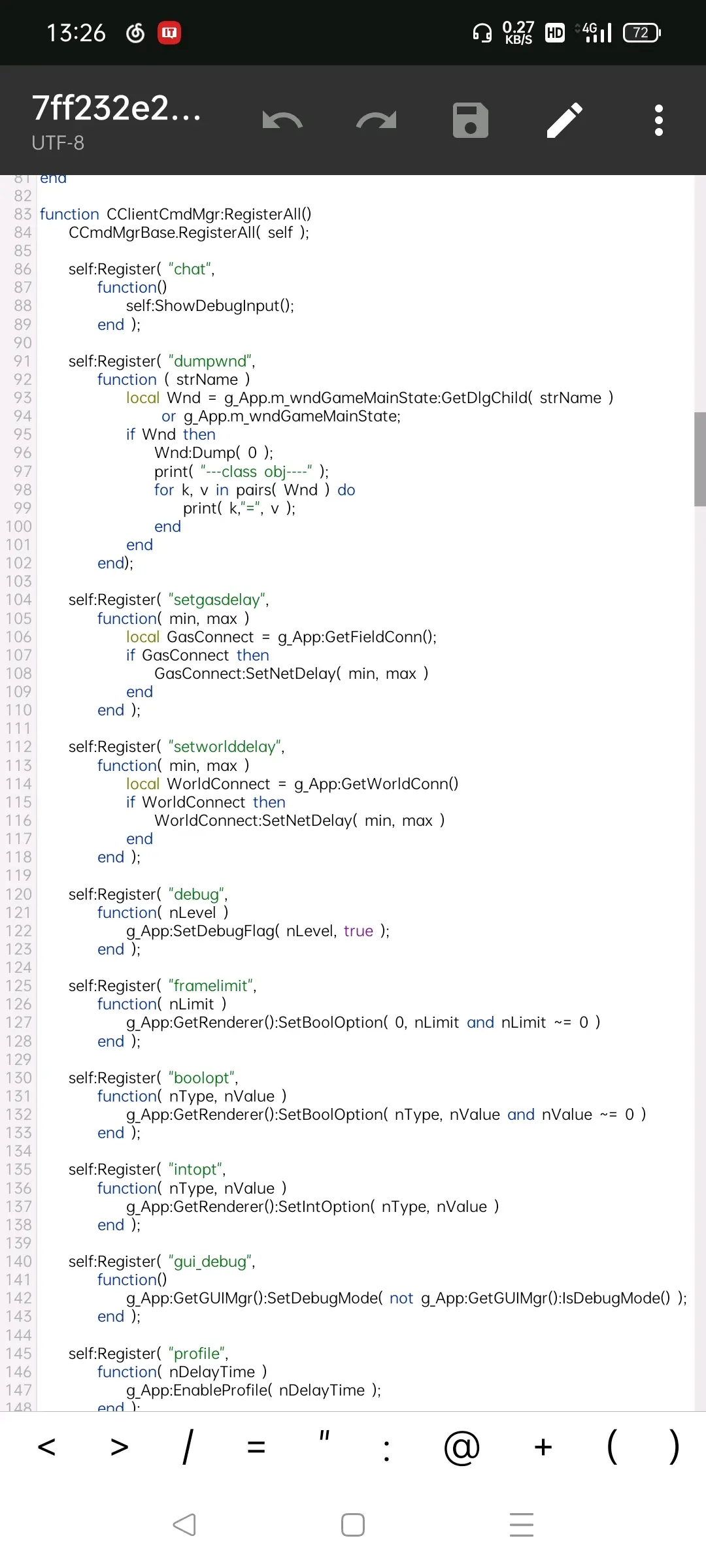Image resolution: width=706 pixels, height=1568 pixels.
Task: Insert the plus symbol key
Action: click(x=543, y=1447)
